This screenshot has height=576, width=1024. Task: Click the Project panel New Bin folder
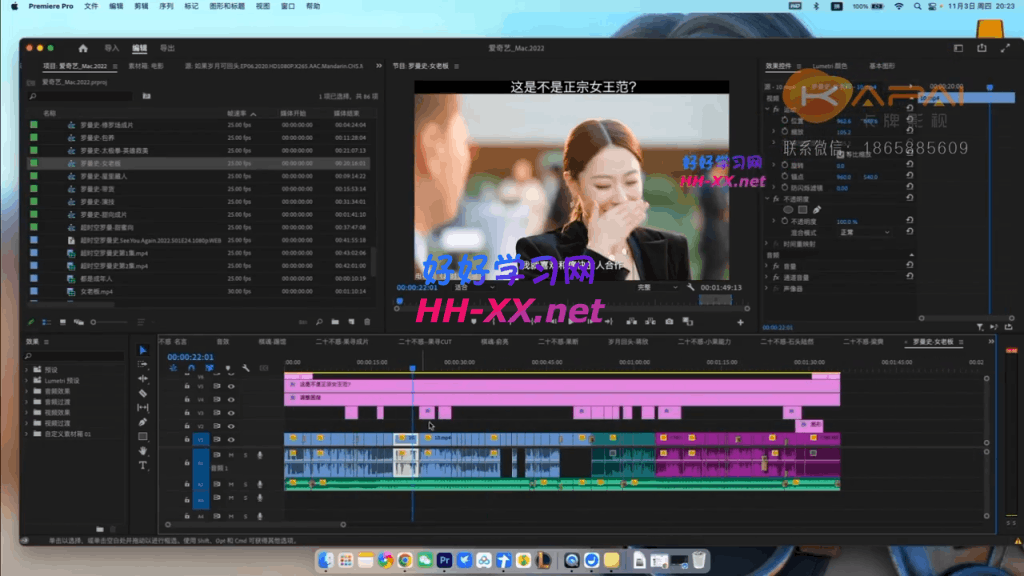pyautogui.click(x=335, y=322)
